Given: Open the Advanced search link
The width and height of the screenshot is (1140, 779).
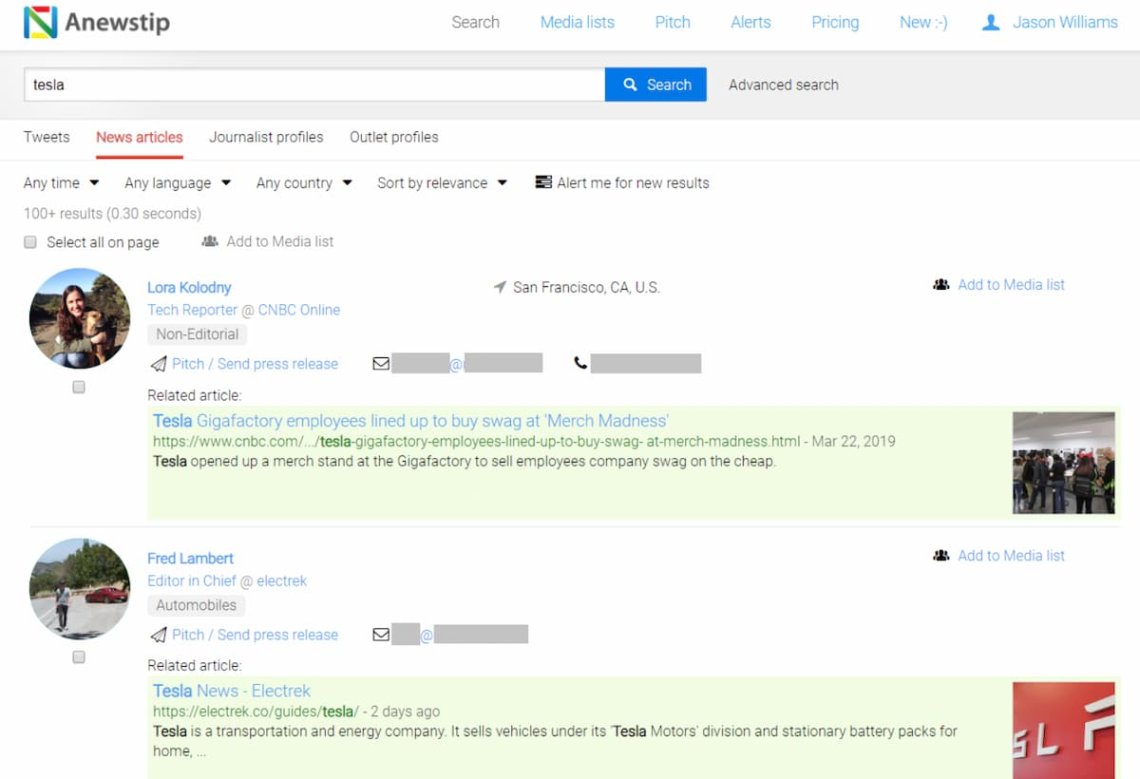Looking at the screenshot, I should click(783, 85).
